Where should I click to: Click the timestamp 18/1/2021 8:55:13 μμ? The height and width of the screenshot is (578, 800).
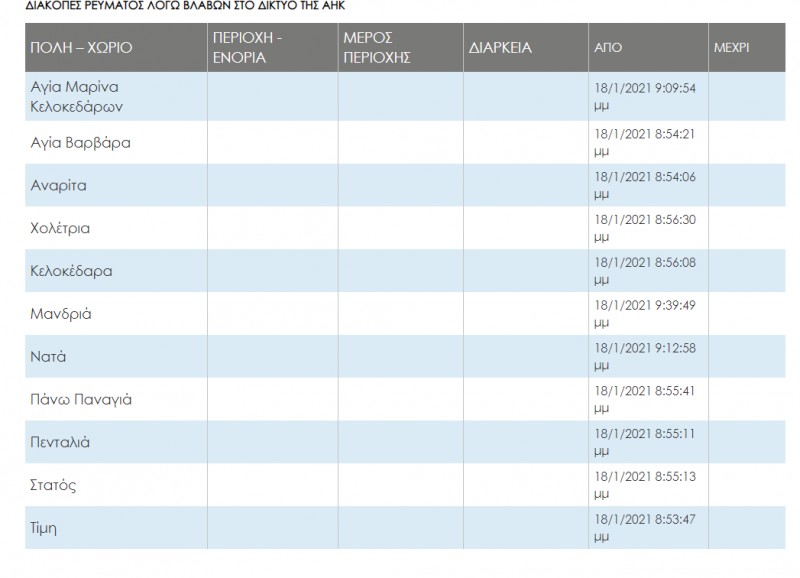pos(645,485)
